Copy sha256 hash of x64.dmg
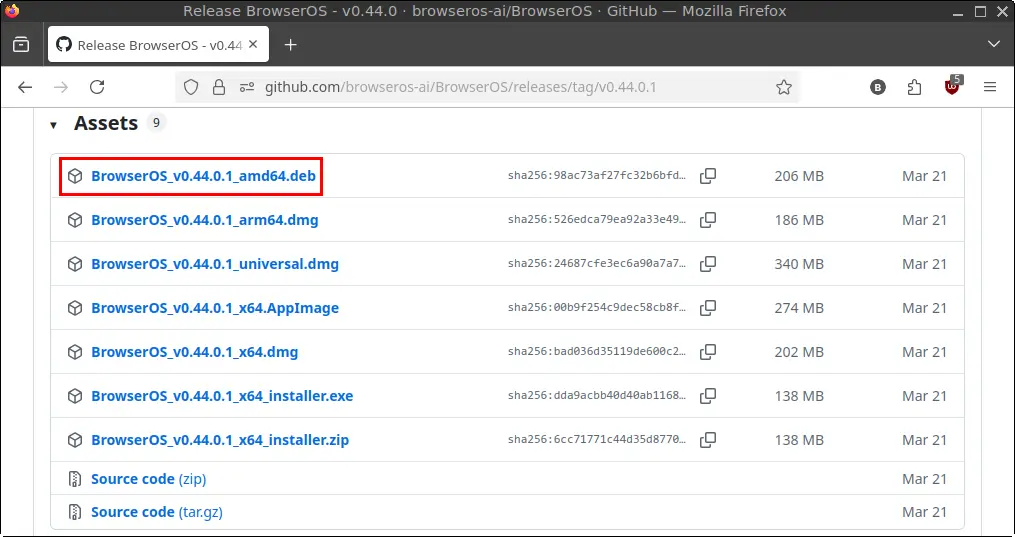The height and width of the screenshot is (537, 1015). pyautogui.click(x=708, y=352)
